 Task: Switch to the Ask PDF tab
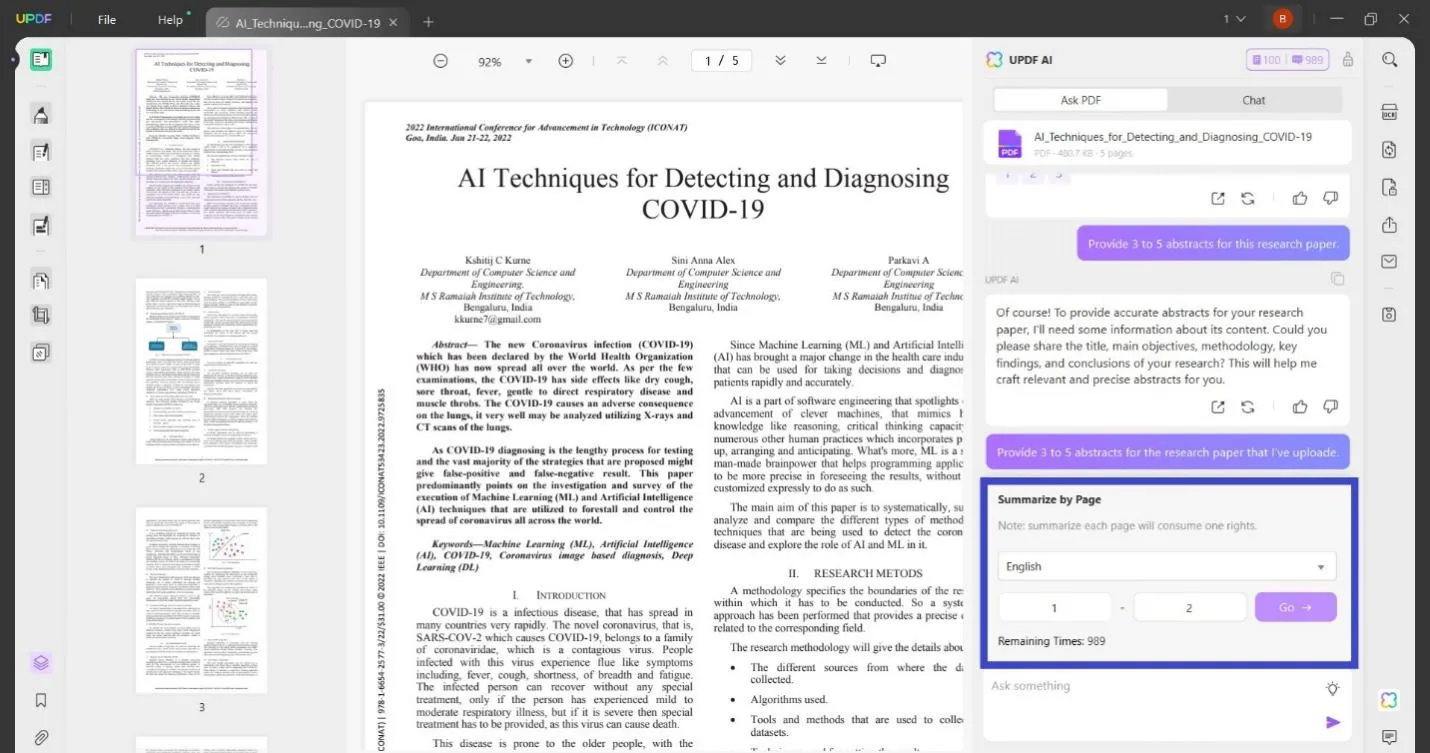[1080, 100]
